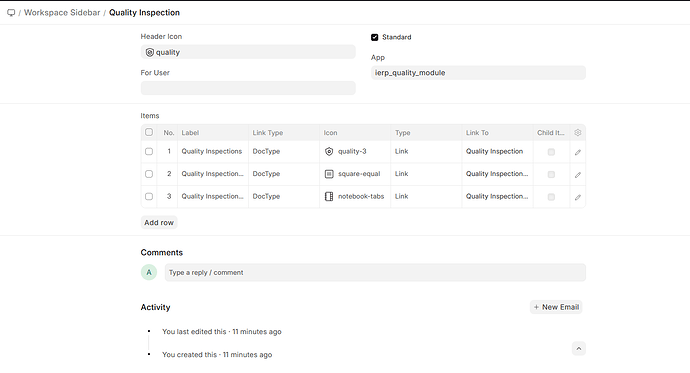Click the quality header icon preview
Screen dimensions: 690x373
pyautogui.click(x=150, y=52)
